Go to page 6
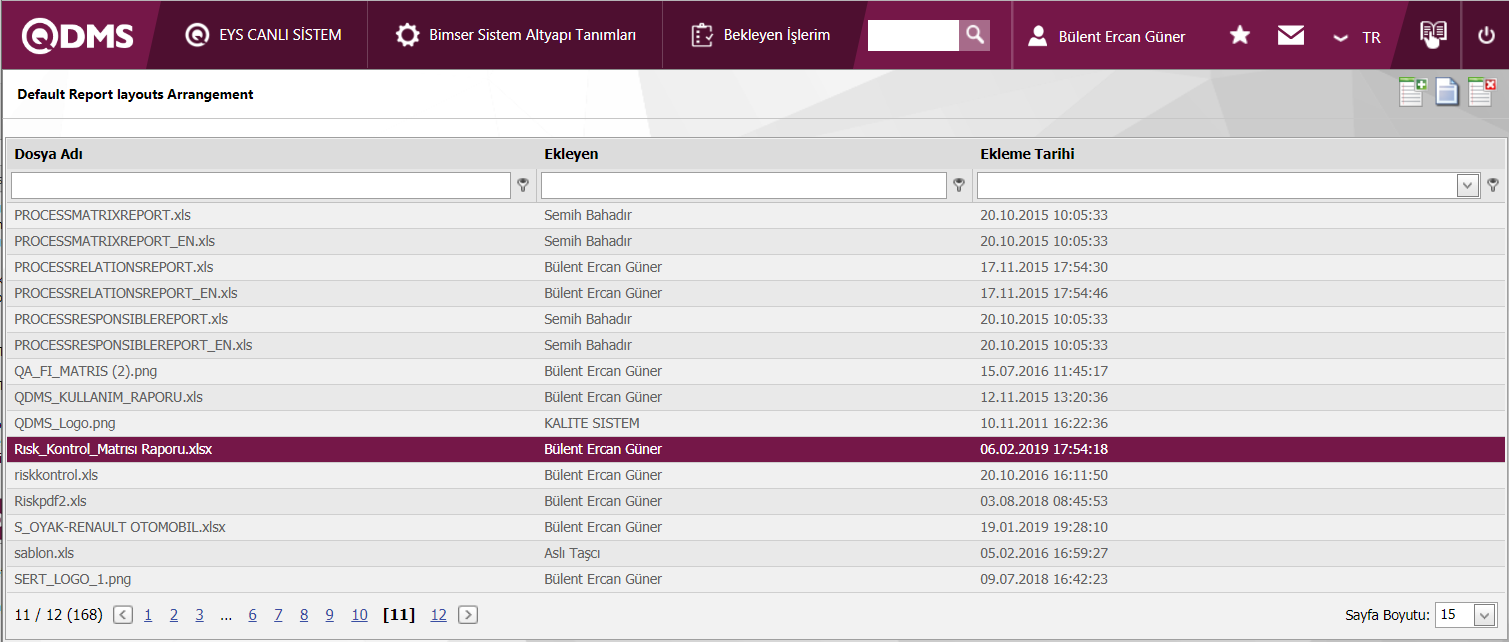The width and height of the screenshot is (1509, 642). coord(253,615)
